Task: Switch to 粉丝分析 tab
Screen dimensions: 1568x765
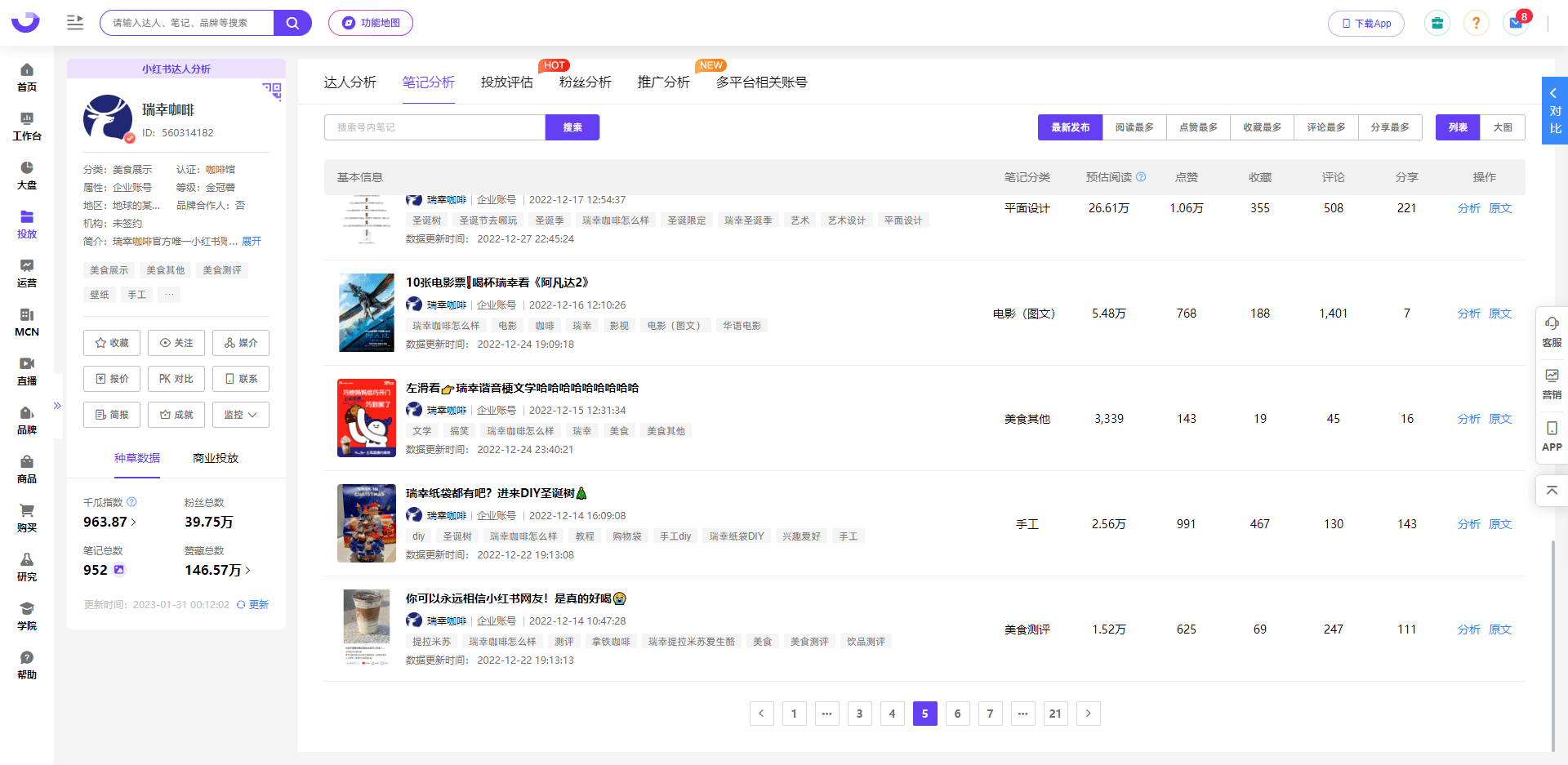Action: click(585, 82)
